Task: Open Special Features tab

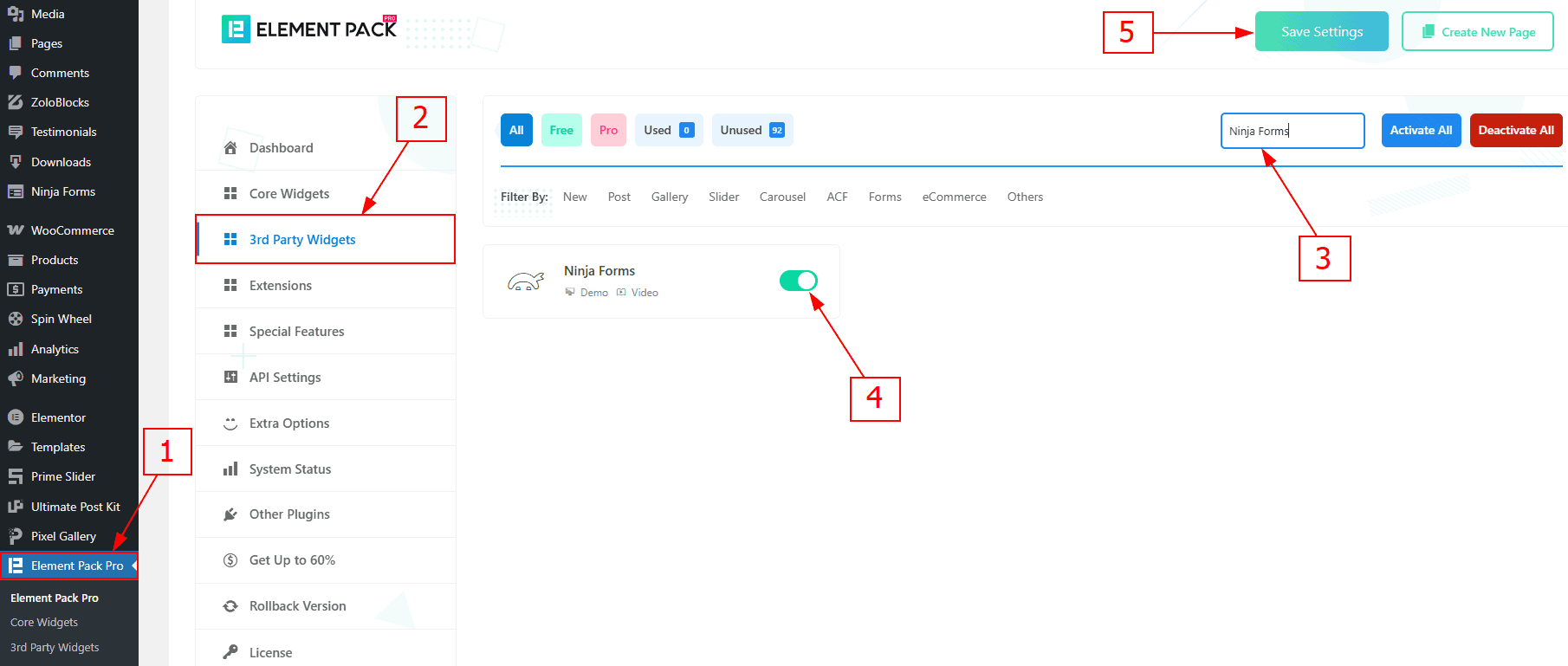Action: click(x=326, y=332)
